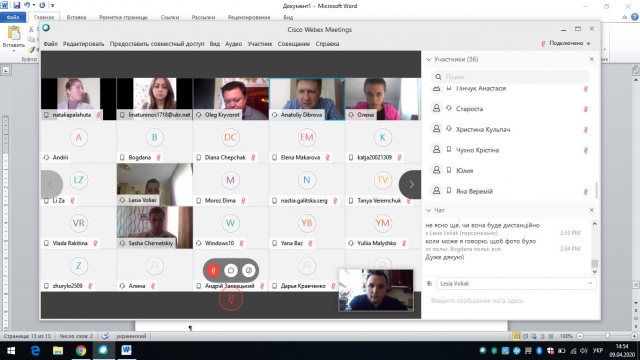The height and width of the screenshot is (360, 640).
Task: Click Bluetooth icon in system tray
Action: click(539, 351)
